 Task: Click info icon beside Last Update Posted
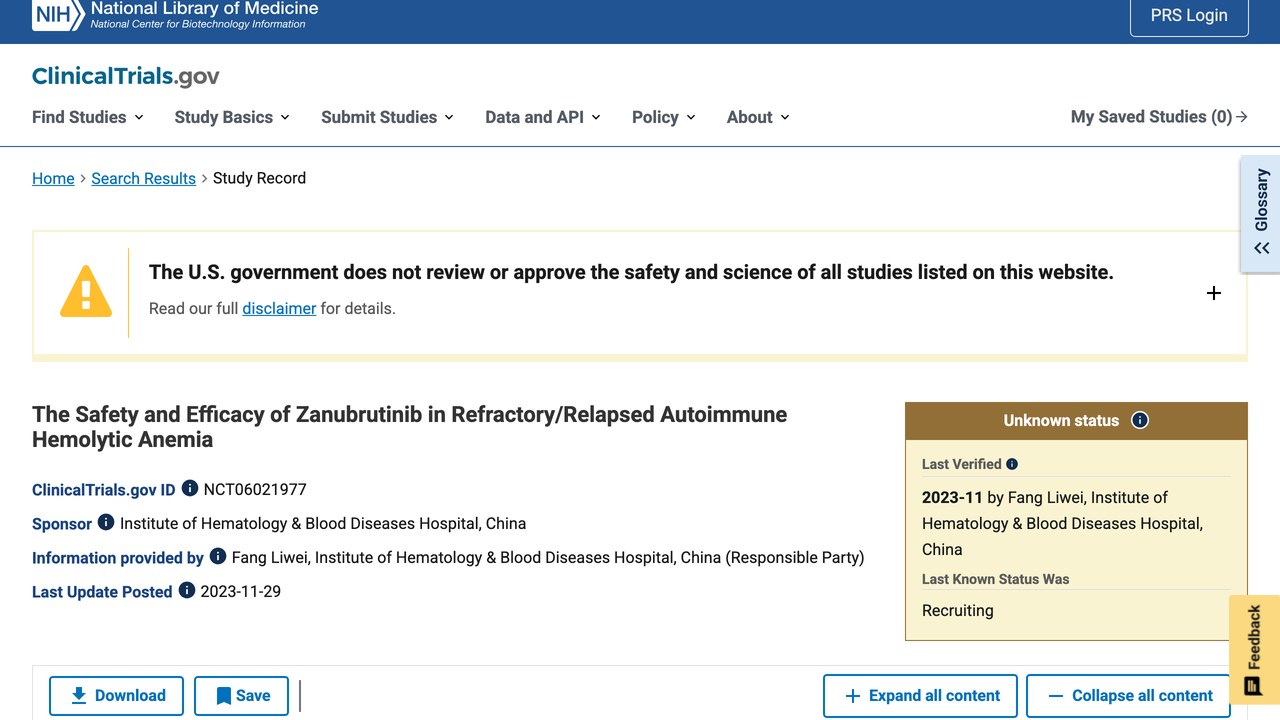click(187, 591)
